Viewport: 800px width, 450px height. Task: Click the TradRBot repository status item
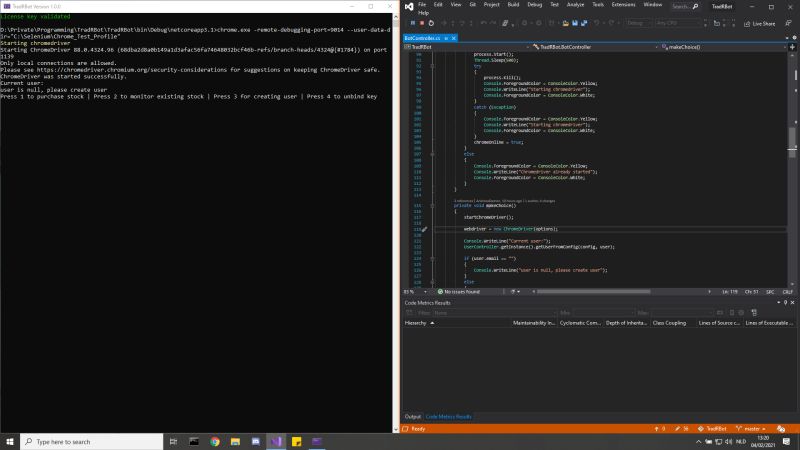(712, 429)
